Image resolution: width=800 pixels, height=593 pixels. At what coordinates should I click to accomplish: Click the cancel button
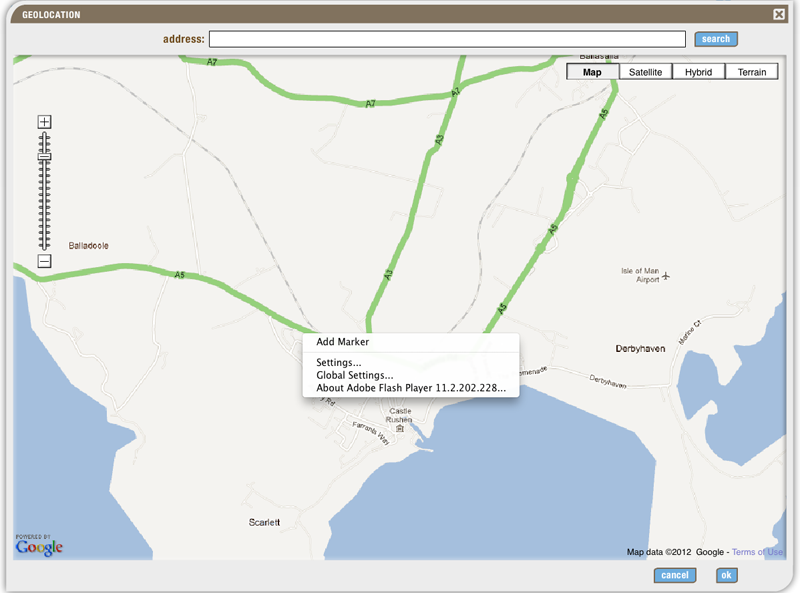(675, 575)
